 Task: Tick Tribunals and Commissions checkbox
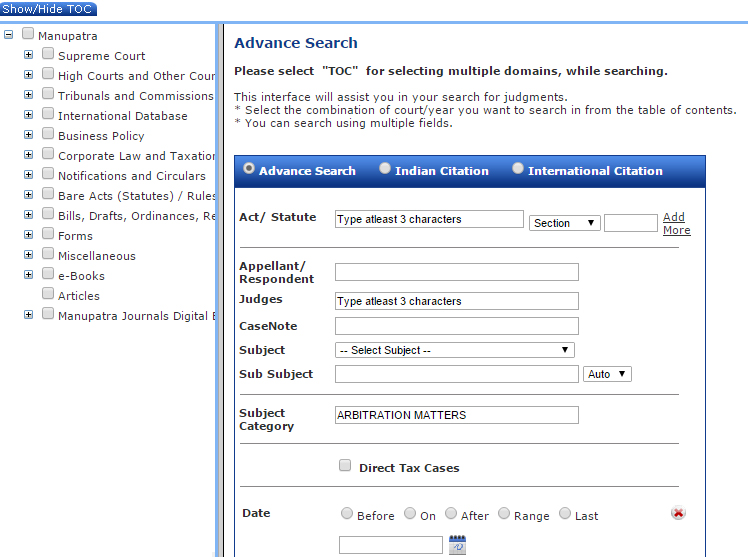click(48, 93)
